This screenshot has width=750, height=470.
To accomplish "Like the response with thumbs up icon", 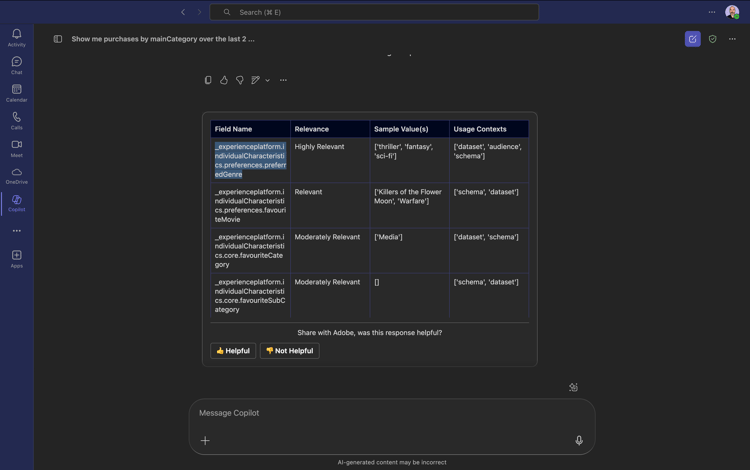I will click(x=224, y=80).
